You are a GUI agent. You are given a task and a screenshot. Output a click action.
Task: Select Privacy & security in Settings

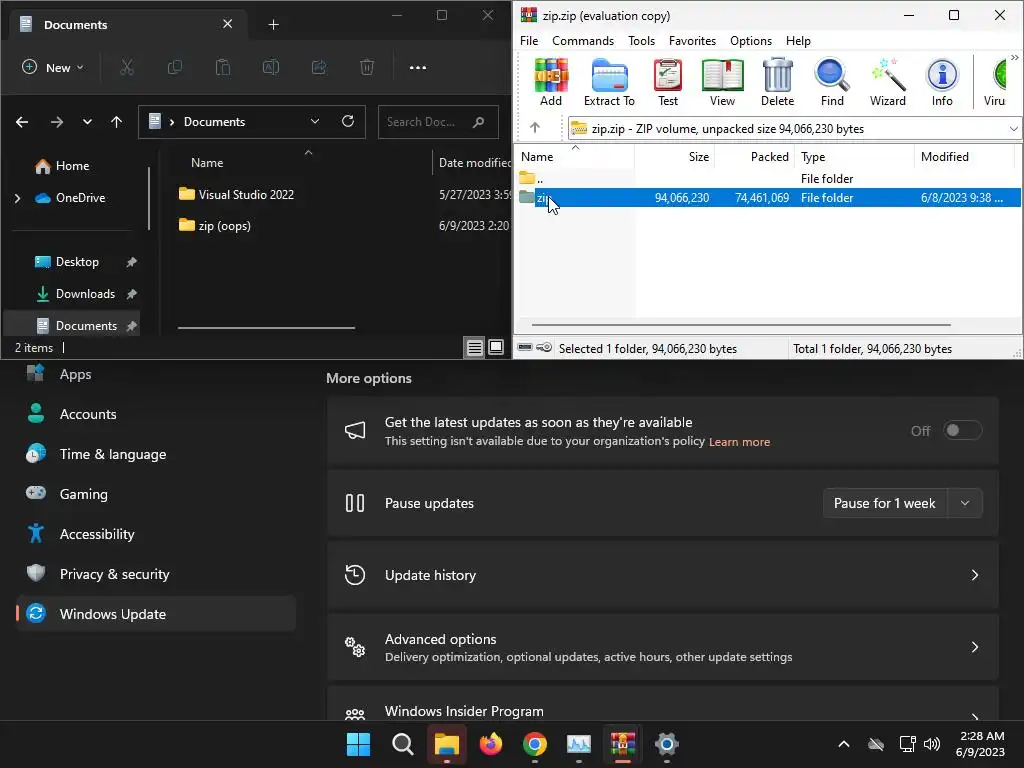pyautogui.click(x=156, y=574)
